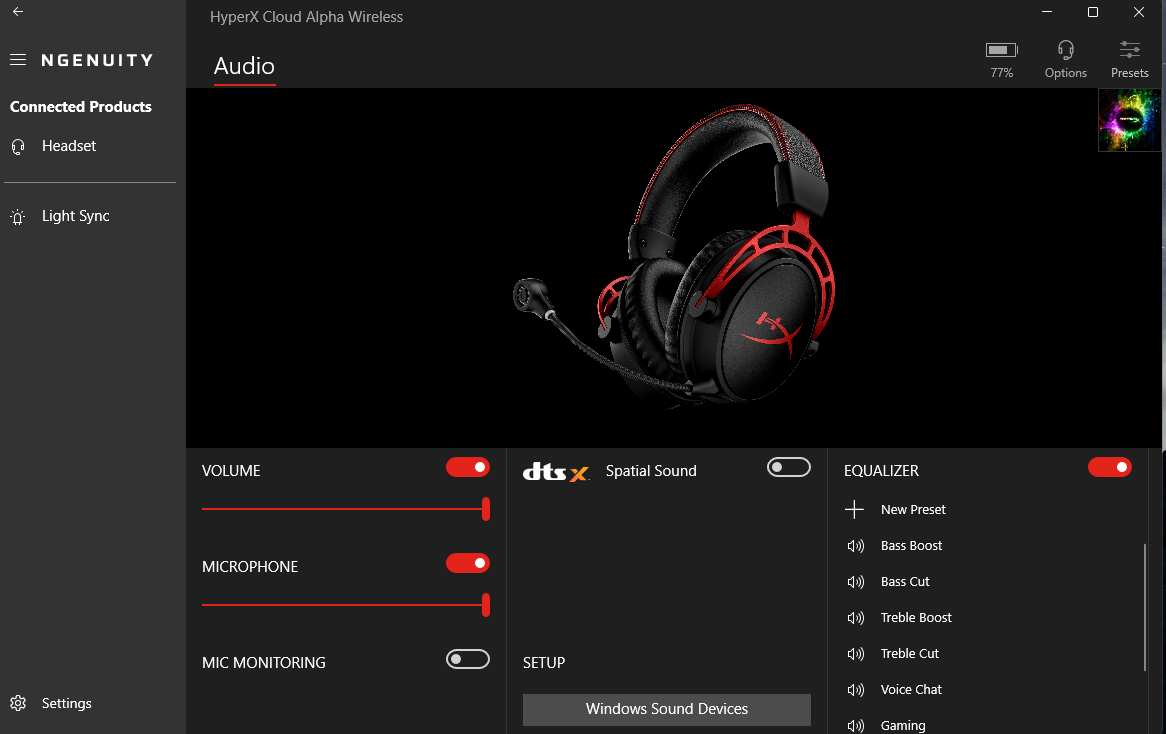Click the MIC MONITORING label
The height and width of the screenshot is (734, 1166).
[263, 663]
